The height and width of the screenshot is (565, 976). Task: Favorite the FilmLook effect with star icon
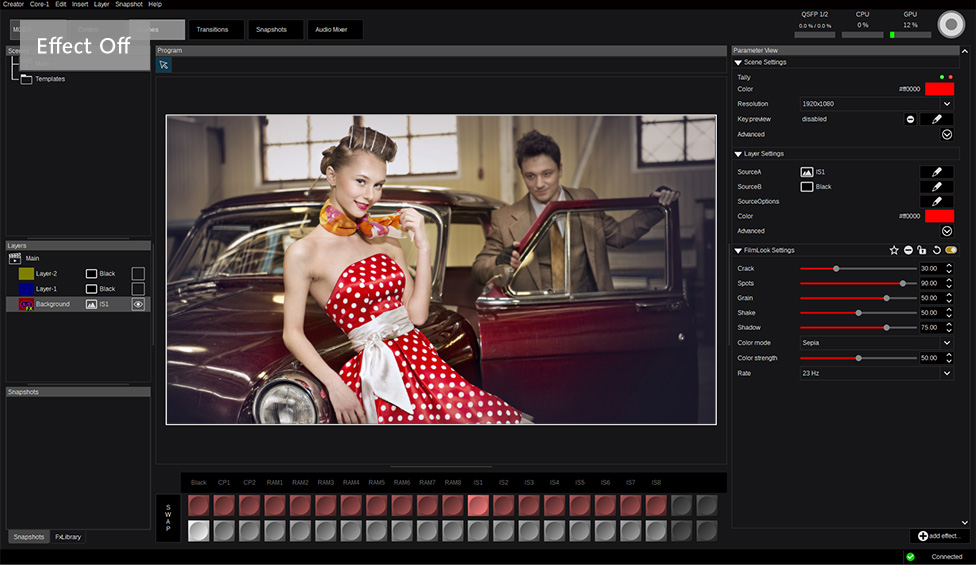(x=894, y=250)
